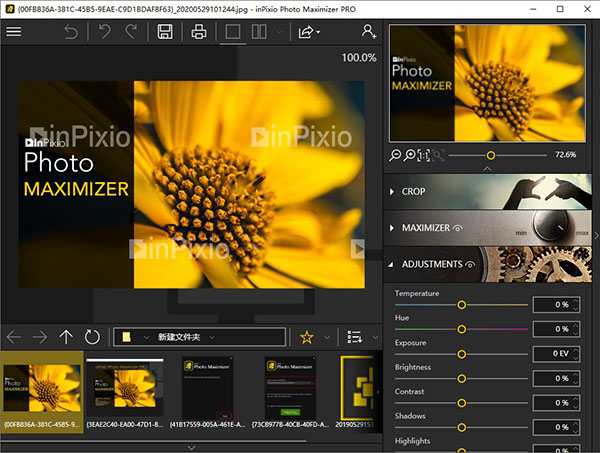Click the user account icon
Viewport: 600px width, 453px height.
370,32
